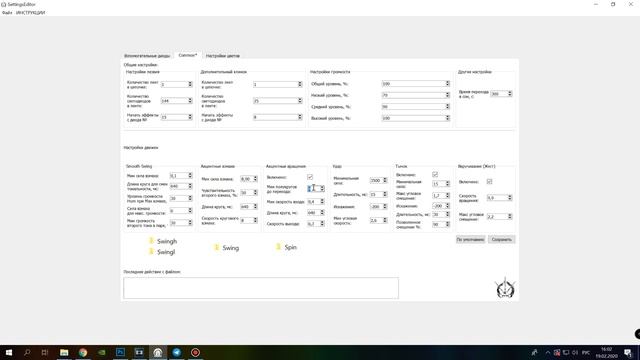The height and width of the screenshot is (360, 640).
Task: Open the ИНСТРУКЦИИ menu
Action: (31, 13)
